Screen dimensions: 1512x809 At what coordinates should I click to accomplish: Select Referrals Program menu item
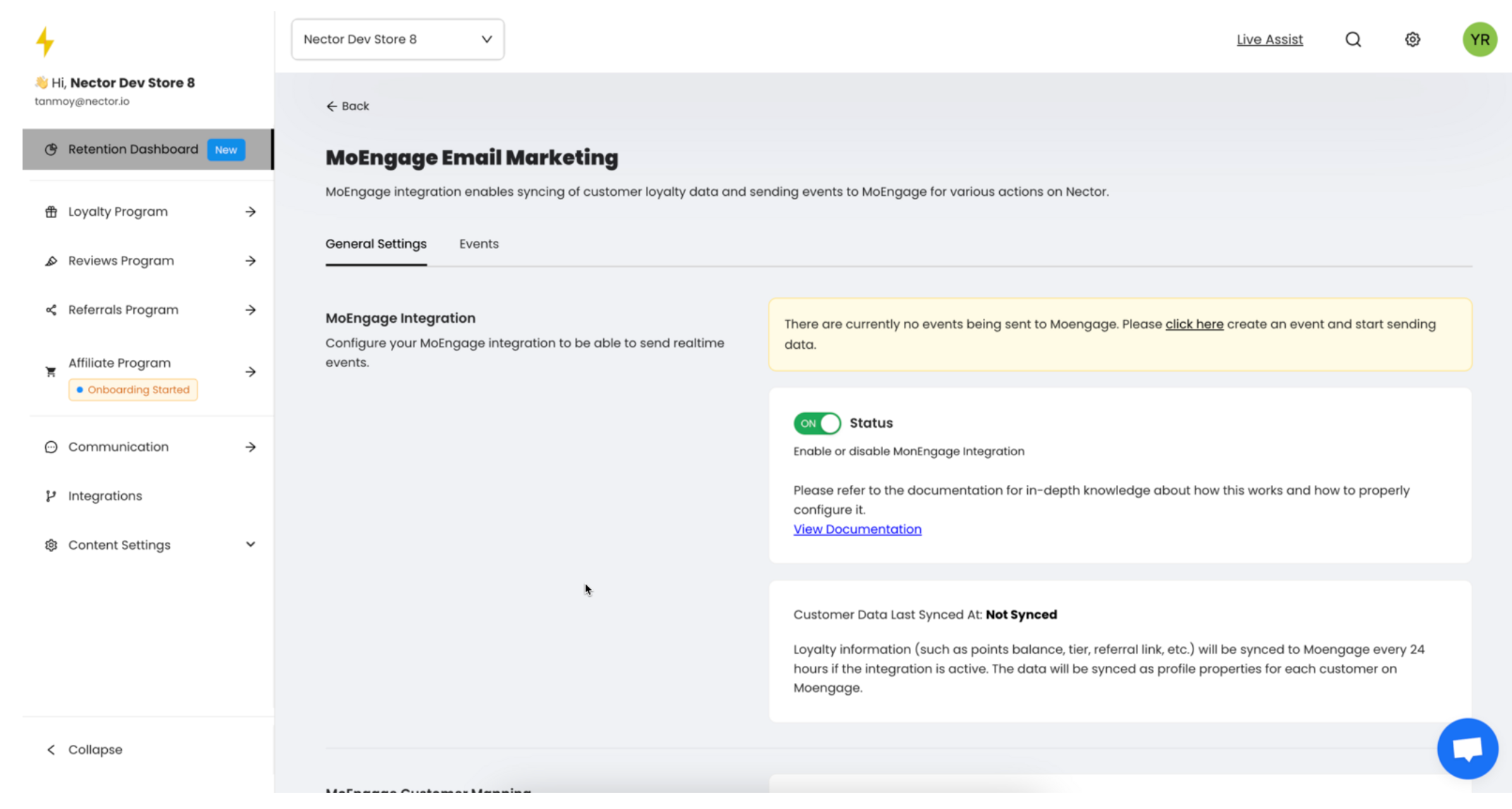pos(148,310)
